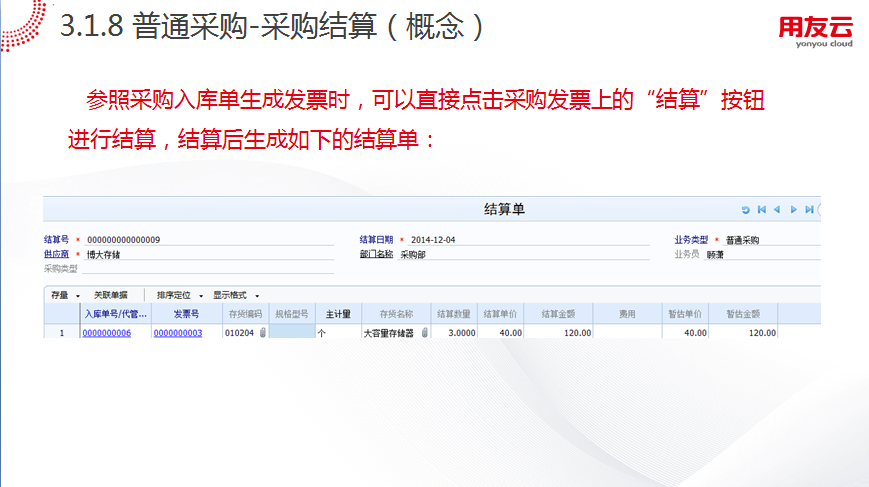The image size is (869, 487).
Task: Click the 暂估金额 column header
Action: coord(744,314)
